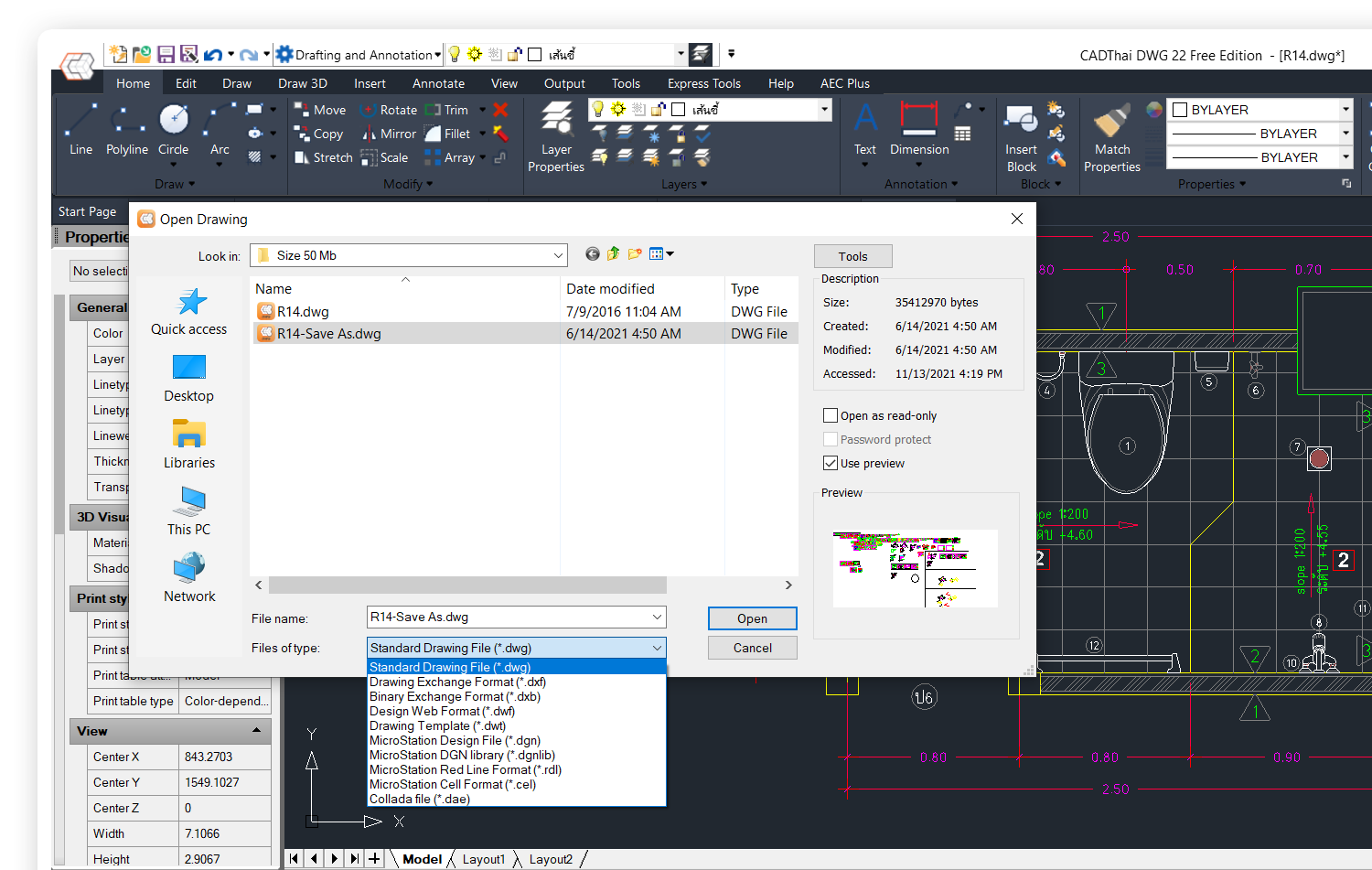Image resolution: width=1372 pixels, height=870 pixels.
Task: Click the Text annotation tool
Action: (x=864, y=129)
